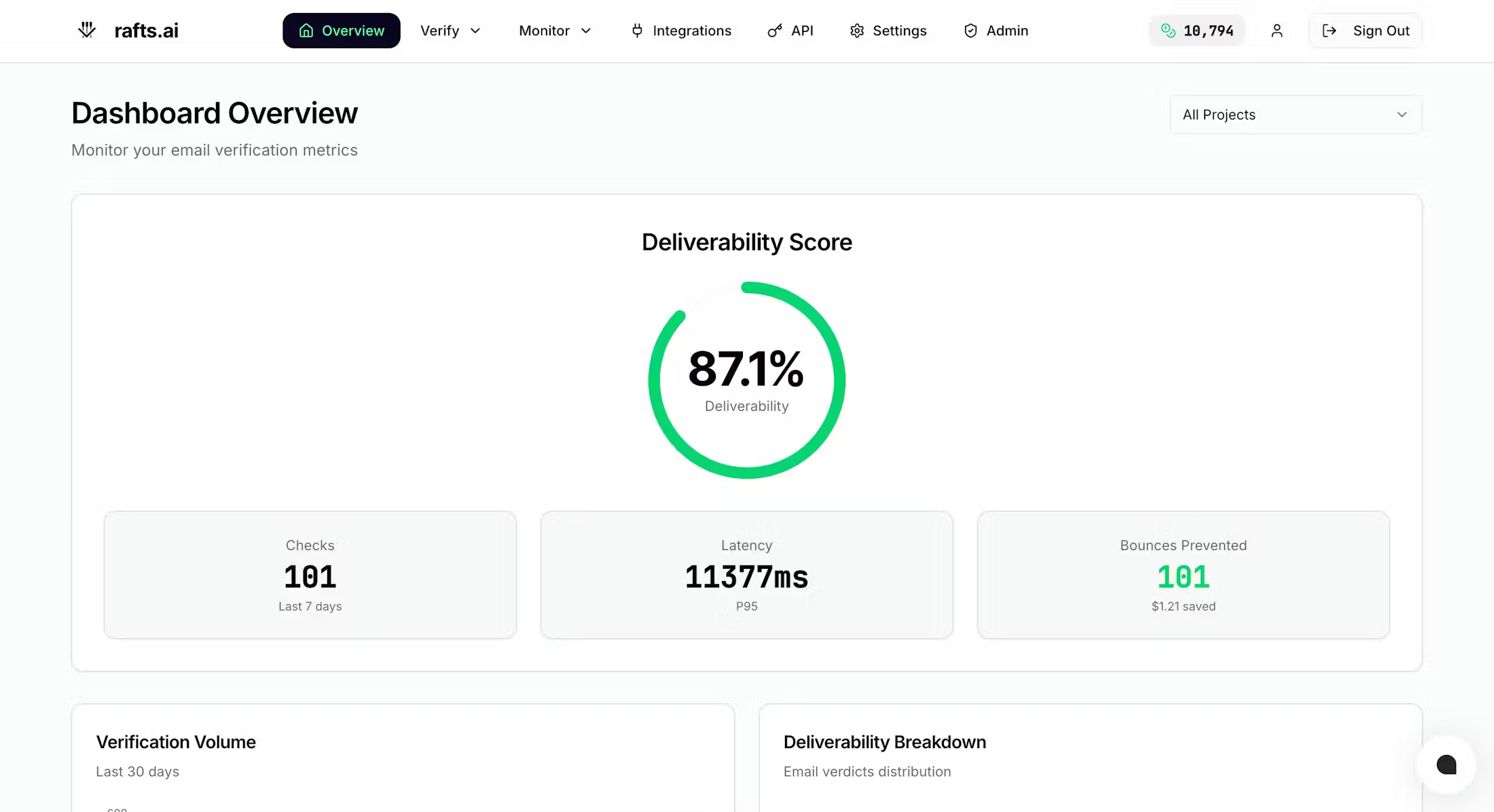Open the chat support bubble

tap(1446, 766)
